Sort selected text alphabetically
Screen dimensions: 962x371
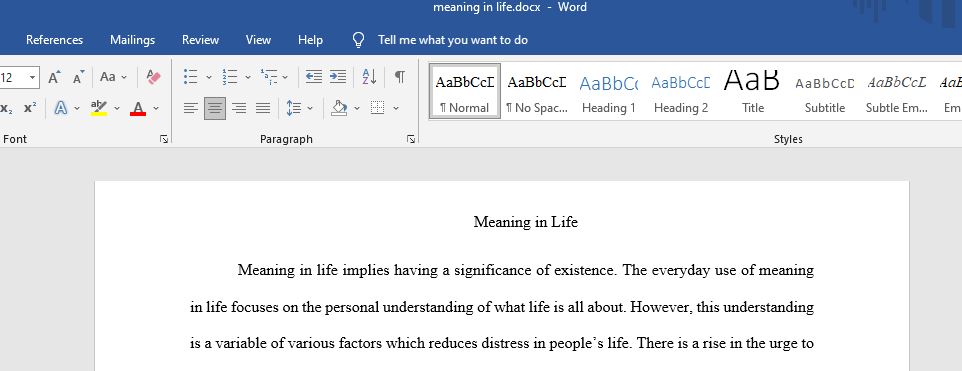pyautogui.click(x=369, y=77)
